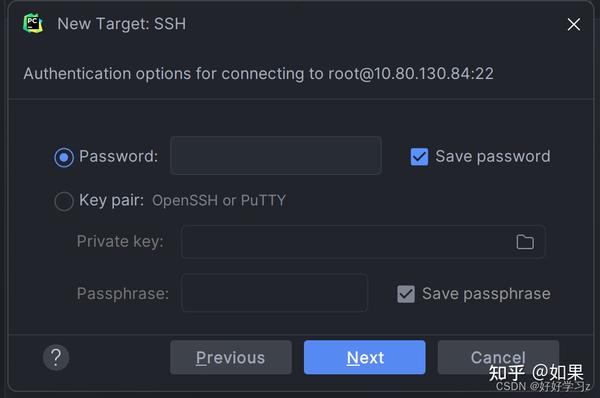
Task: Open the private key folder browser
Action: pyautogui.click(x=525, y=242)
